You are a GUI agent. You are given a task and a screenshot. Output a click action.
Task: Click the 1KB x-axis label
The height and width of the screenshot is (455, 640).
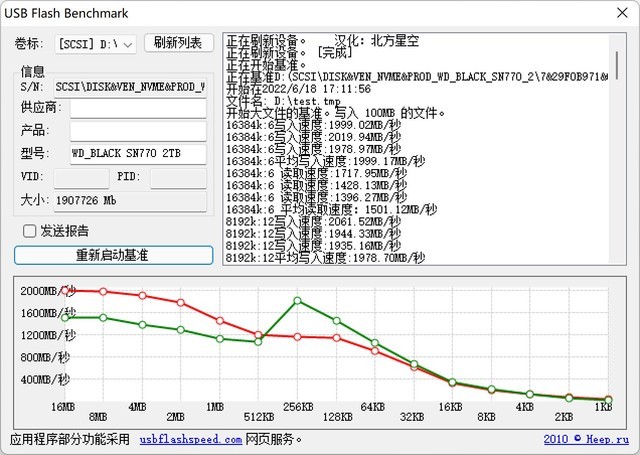pos(603,407)
